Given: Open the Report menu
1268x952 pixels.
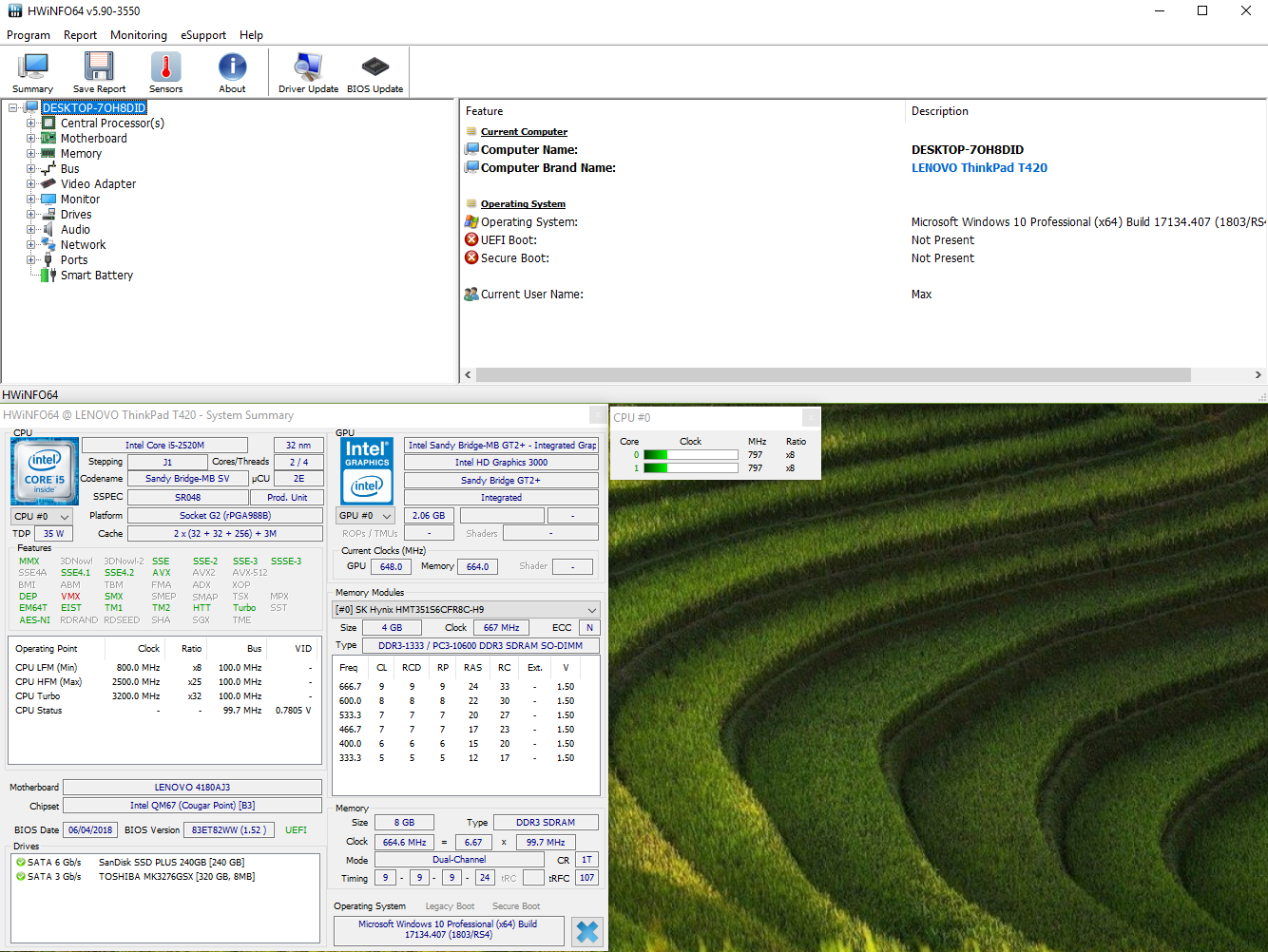Looking at the screenshot, I should (x=80, y=35).
